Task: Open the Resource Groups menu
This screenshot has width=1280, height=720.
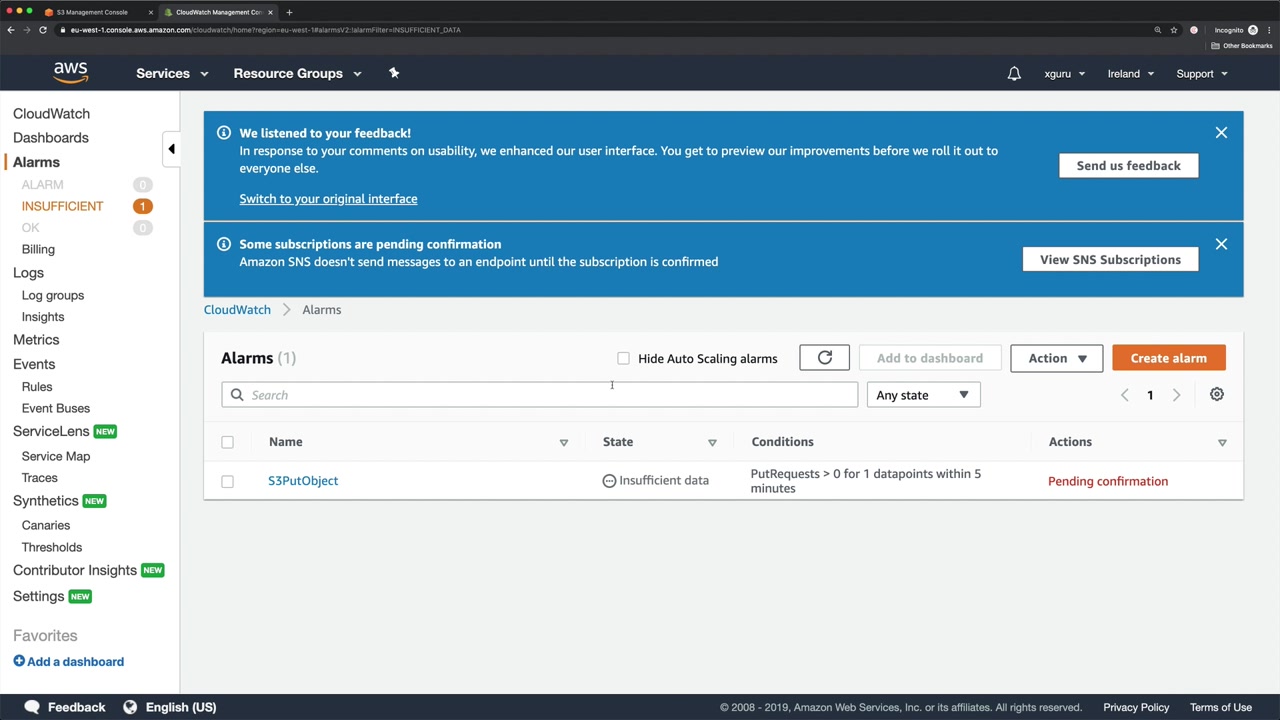Action: 297,74
